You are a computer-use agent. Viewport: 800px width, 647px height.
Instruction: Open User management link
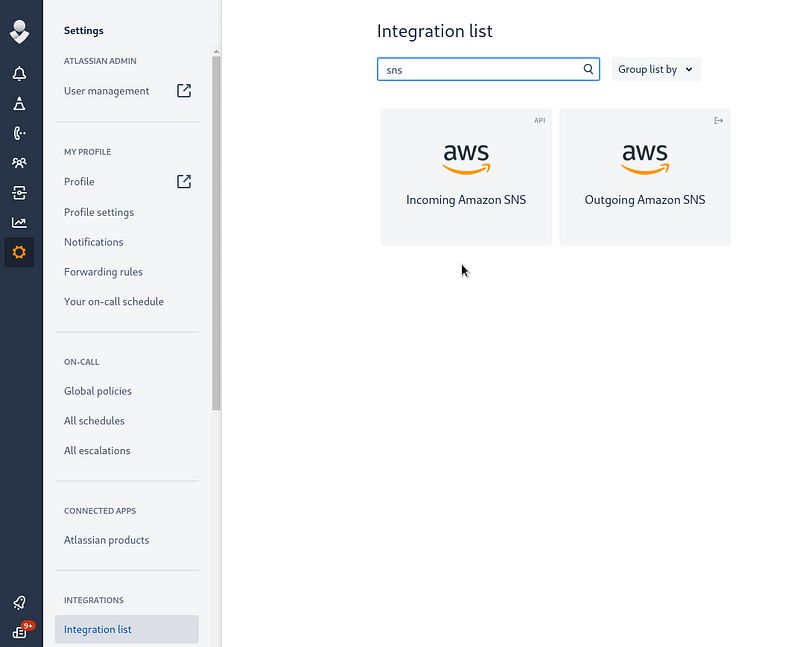(107, 91)
